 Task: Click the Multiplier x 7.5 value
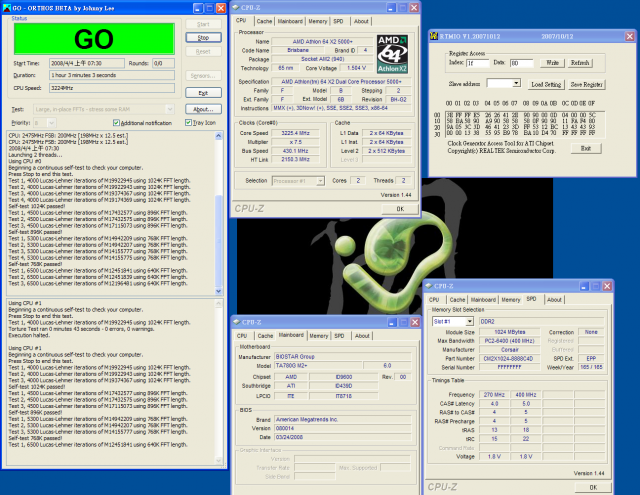(x=296, y=142)
